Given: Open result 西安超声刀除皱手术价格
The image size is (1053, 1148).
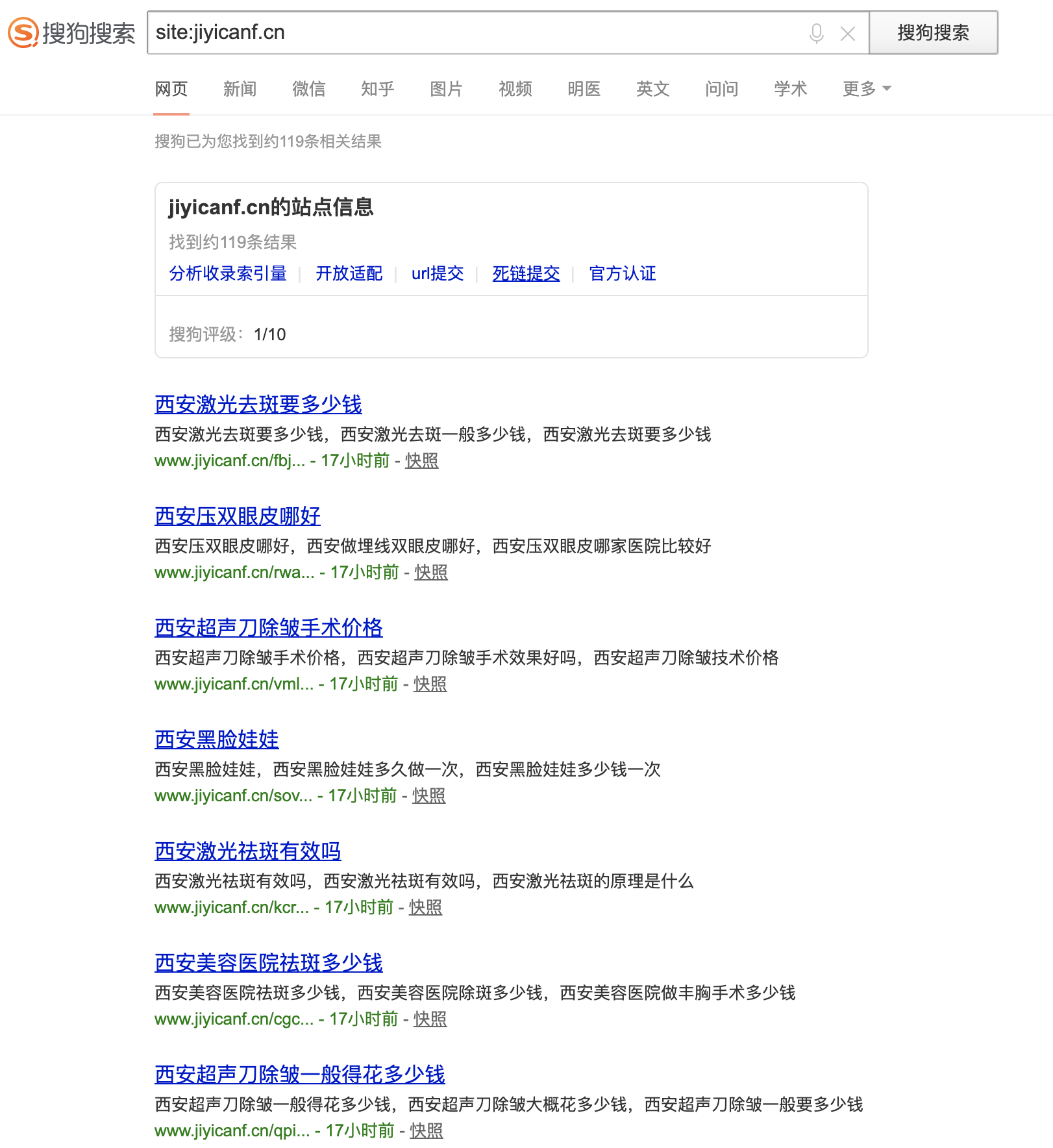Looking at the screenshot, I should [x=269, y=628].
